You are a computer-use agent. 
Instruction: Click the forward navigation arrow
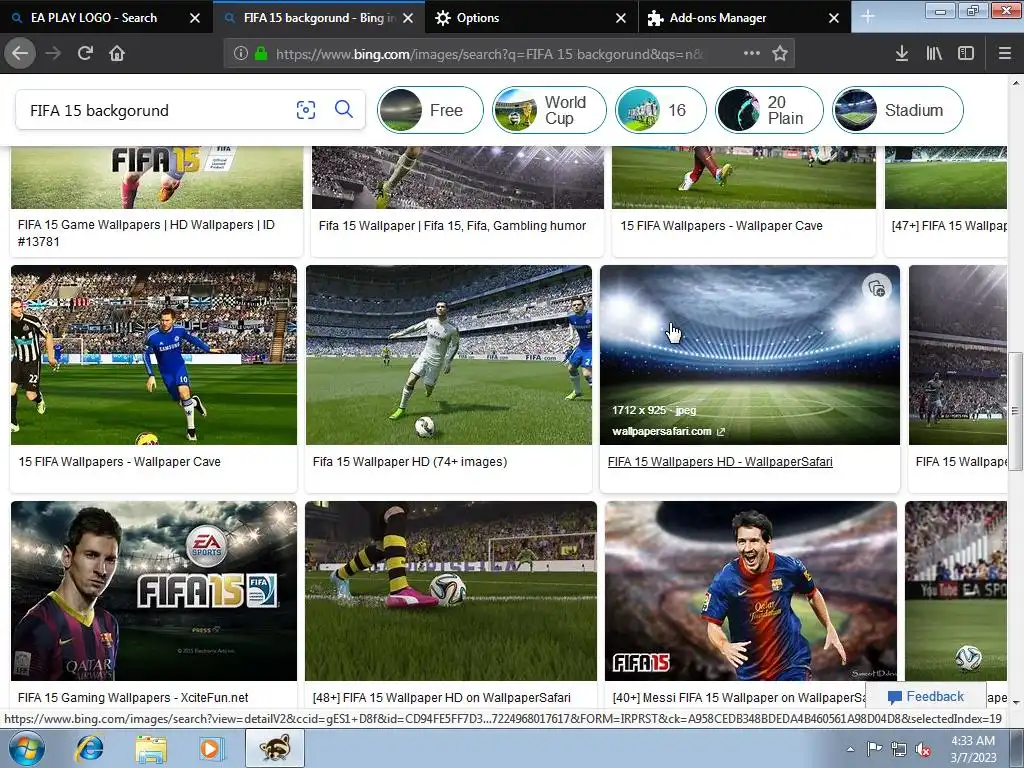pos(53,54)
